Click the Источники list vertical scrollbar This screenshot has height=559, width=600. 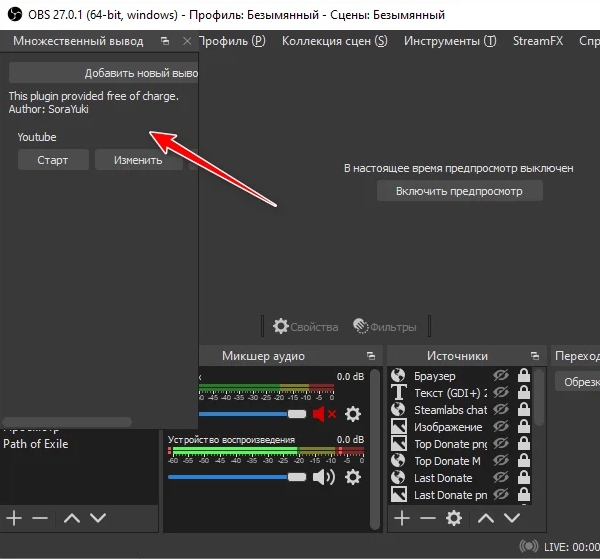coord(539,397)
